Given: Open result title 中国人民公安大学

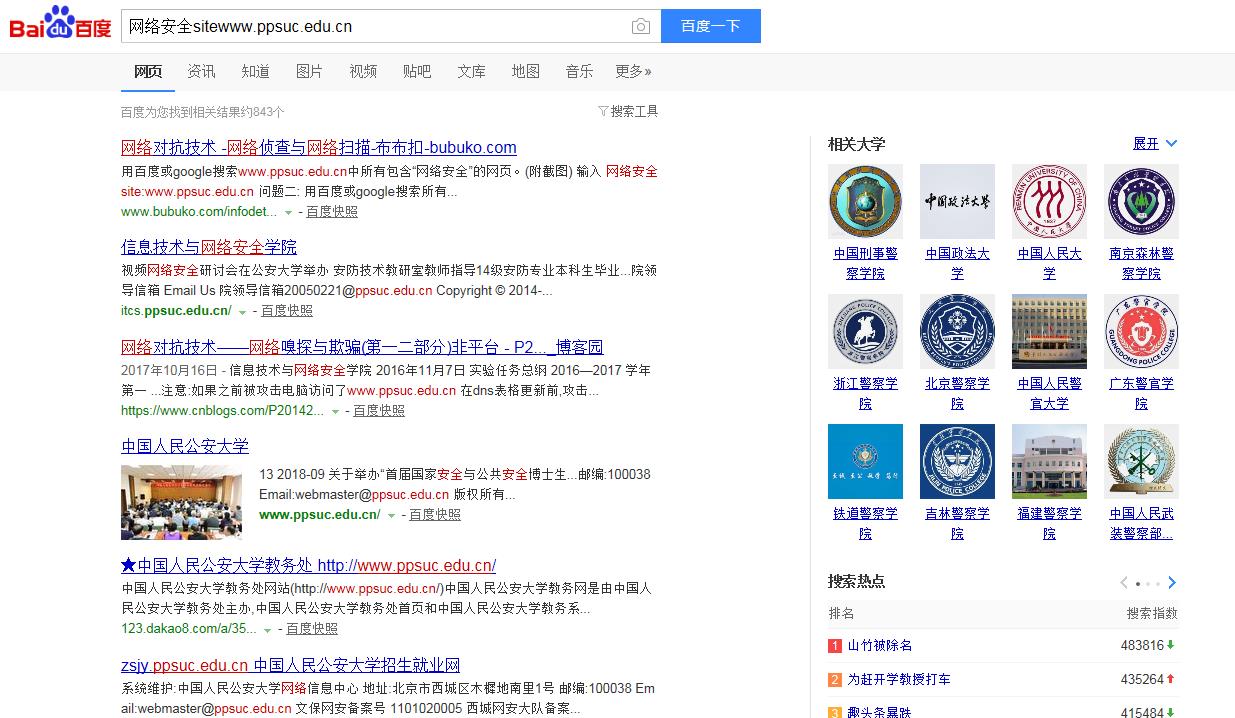Looking at the screenshot, I should pos(185,446).
